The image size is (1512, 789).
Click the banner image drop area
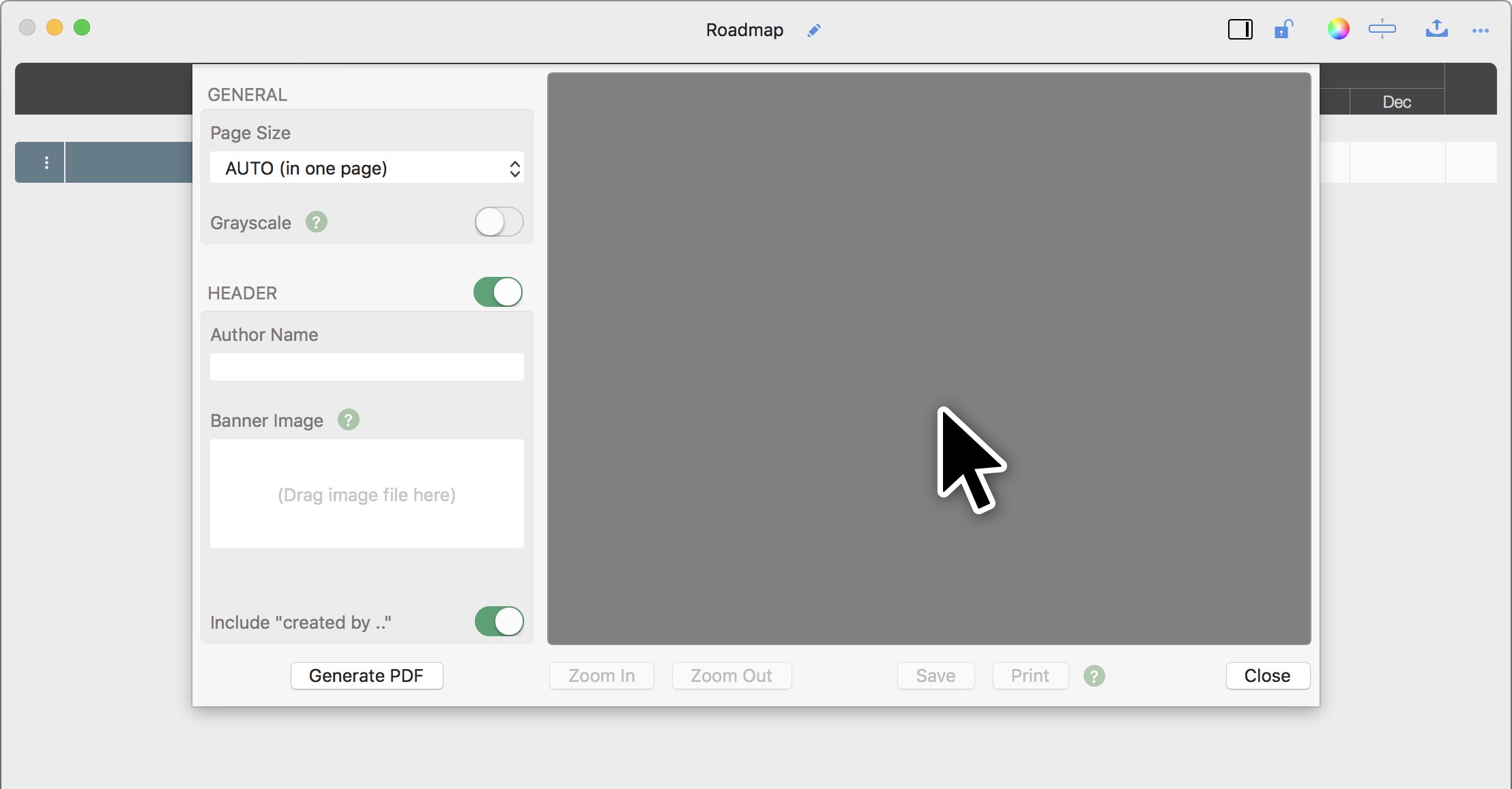point(367,494)
